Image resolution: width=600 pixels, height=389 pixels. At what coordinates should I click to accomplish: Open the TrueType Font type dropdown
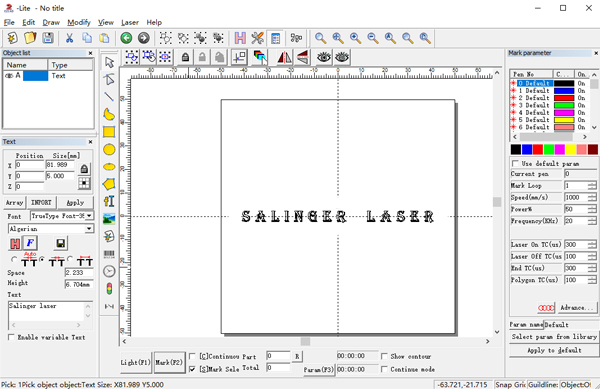pos(89,216)
